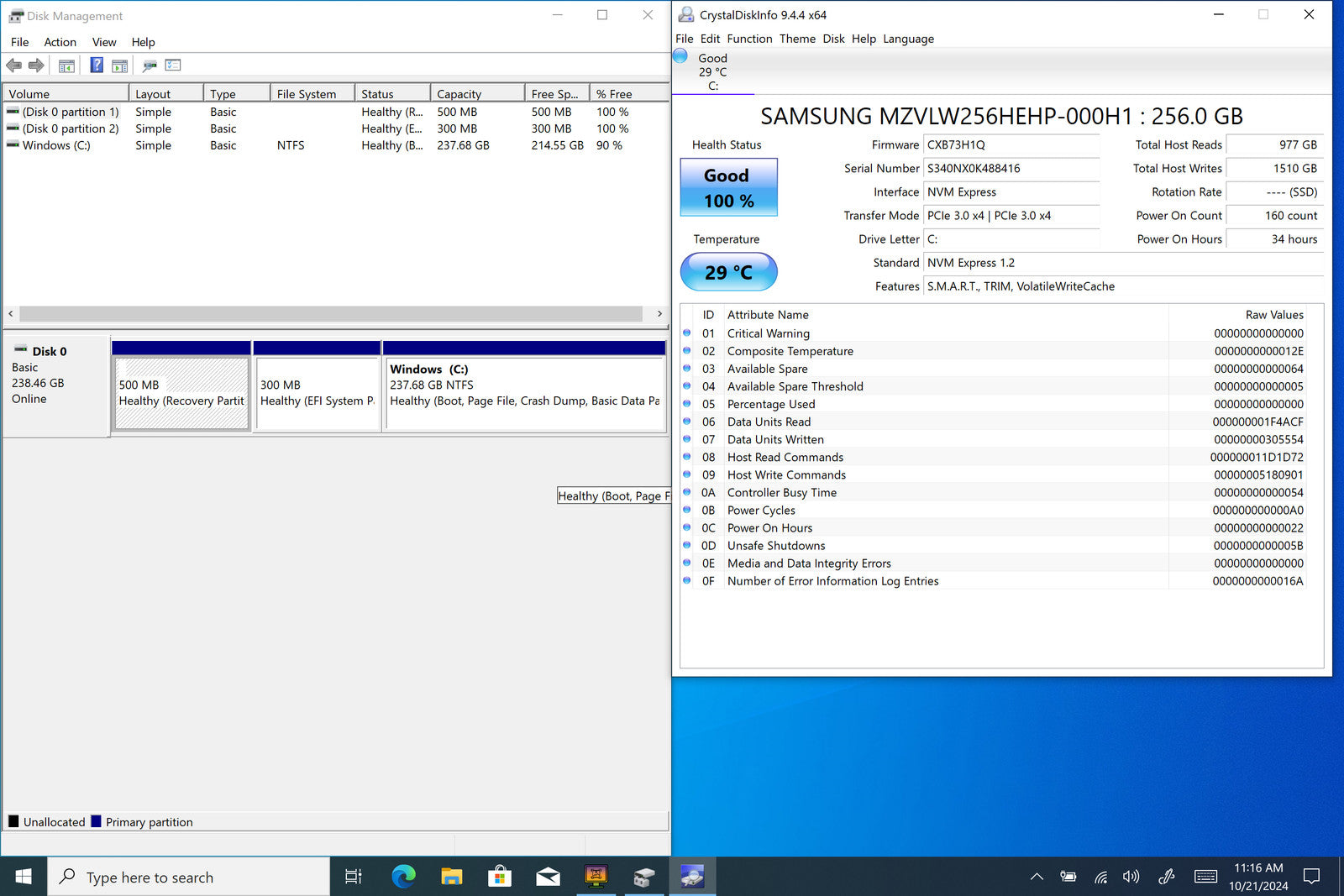The height and width of the screenshot is (896, 1344).
Task: Click the volume list horizontal scrollbar right arrow
Action: point(659,313)
